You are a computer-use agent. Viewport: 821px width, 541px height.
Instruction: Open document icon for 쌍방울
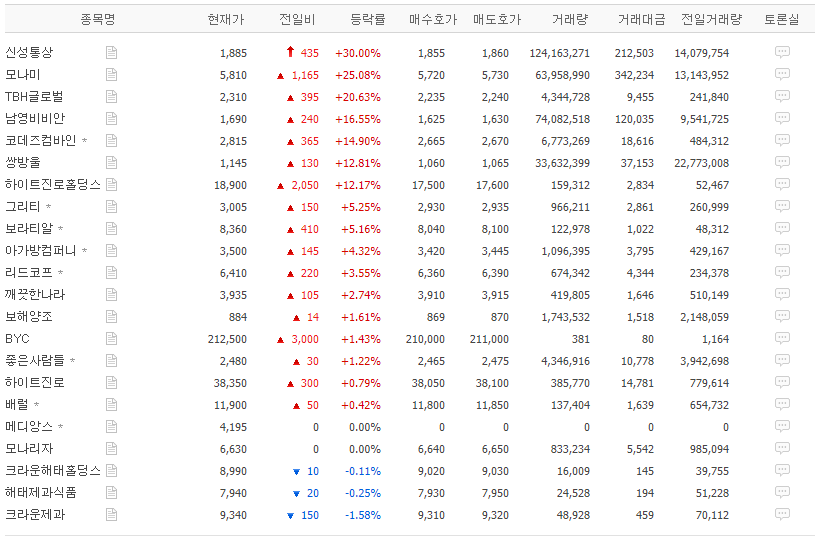coord(112,162)
